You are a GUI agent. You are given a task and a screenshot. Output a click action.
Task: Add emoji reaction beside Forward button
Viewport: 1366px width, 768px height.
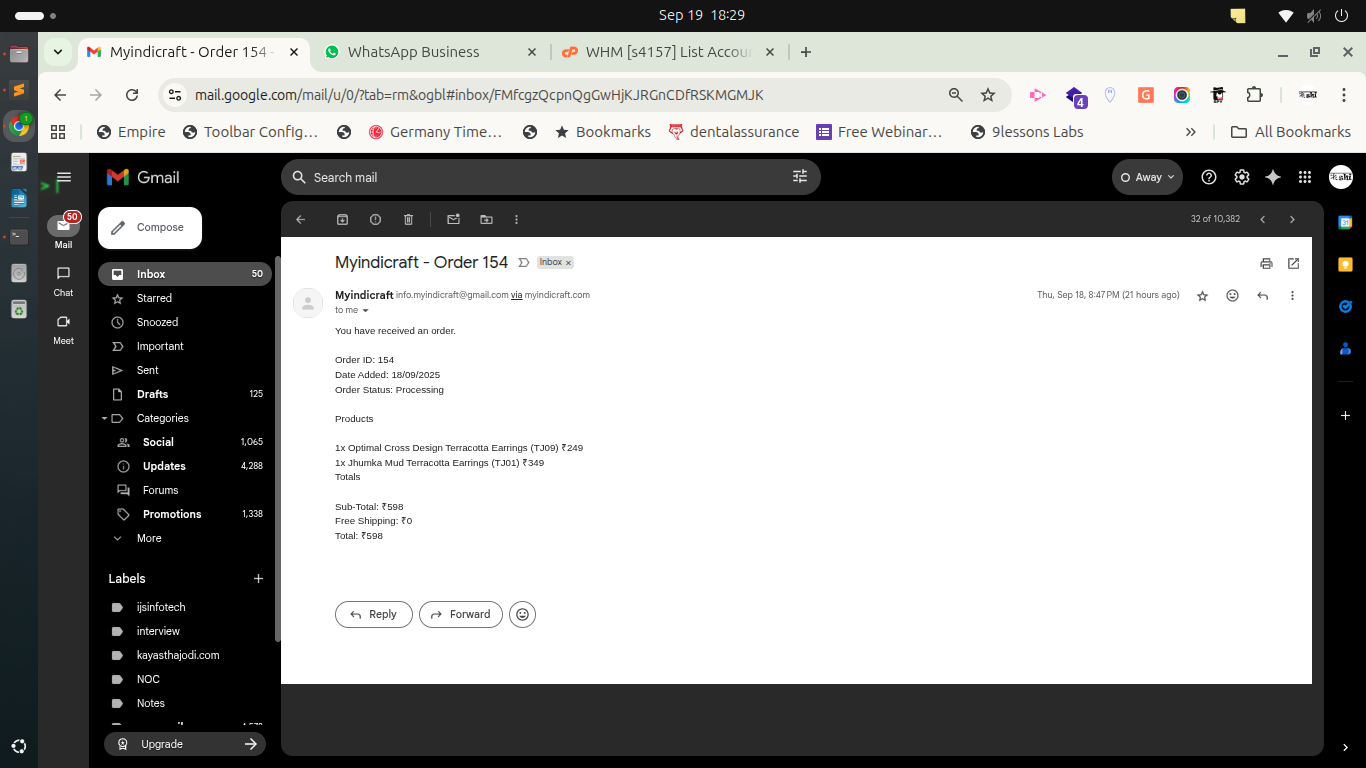tap(522, 615)
